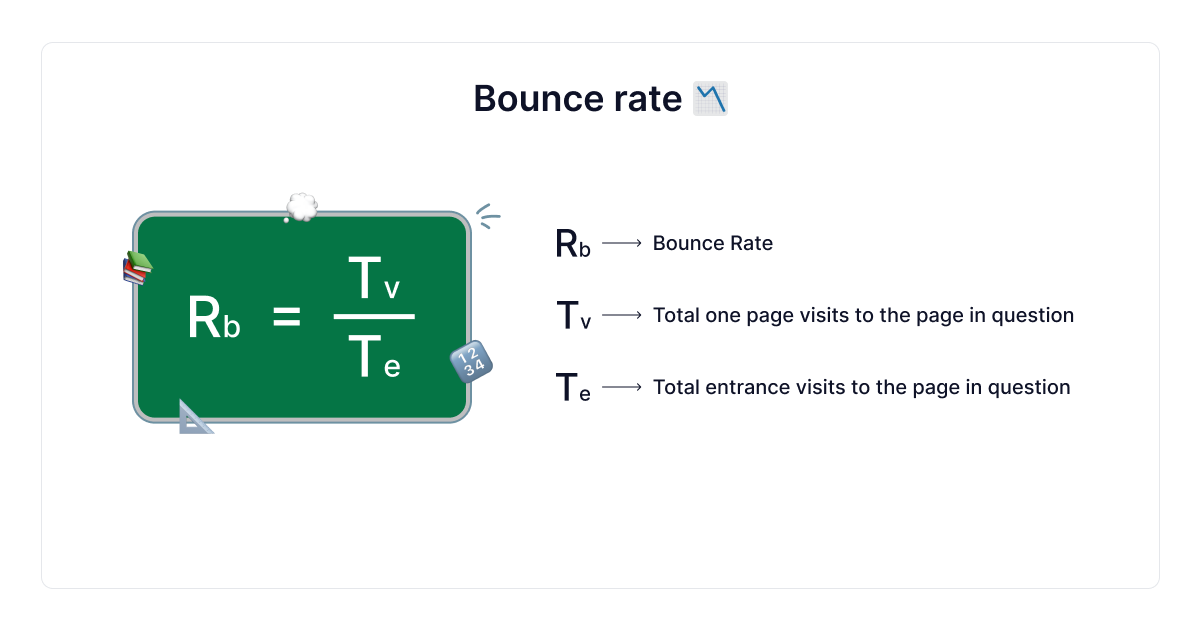Click the "Bounce Rate" definition text
The width and height of the screenshot is (1200, 630).
pos(712,243)
